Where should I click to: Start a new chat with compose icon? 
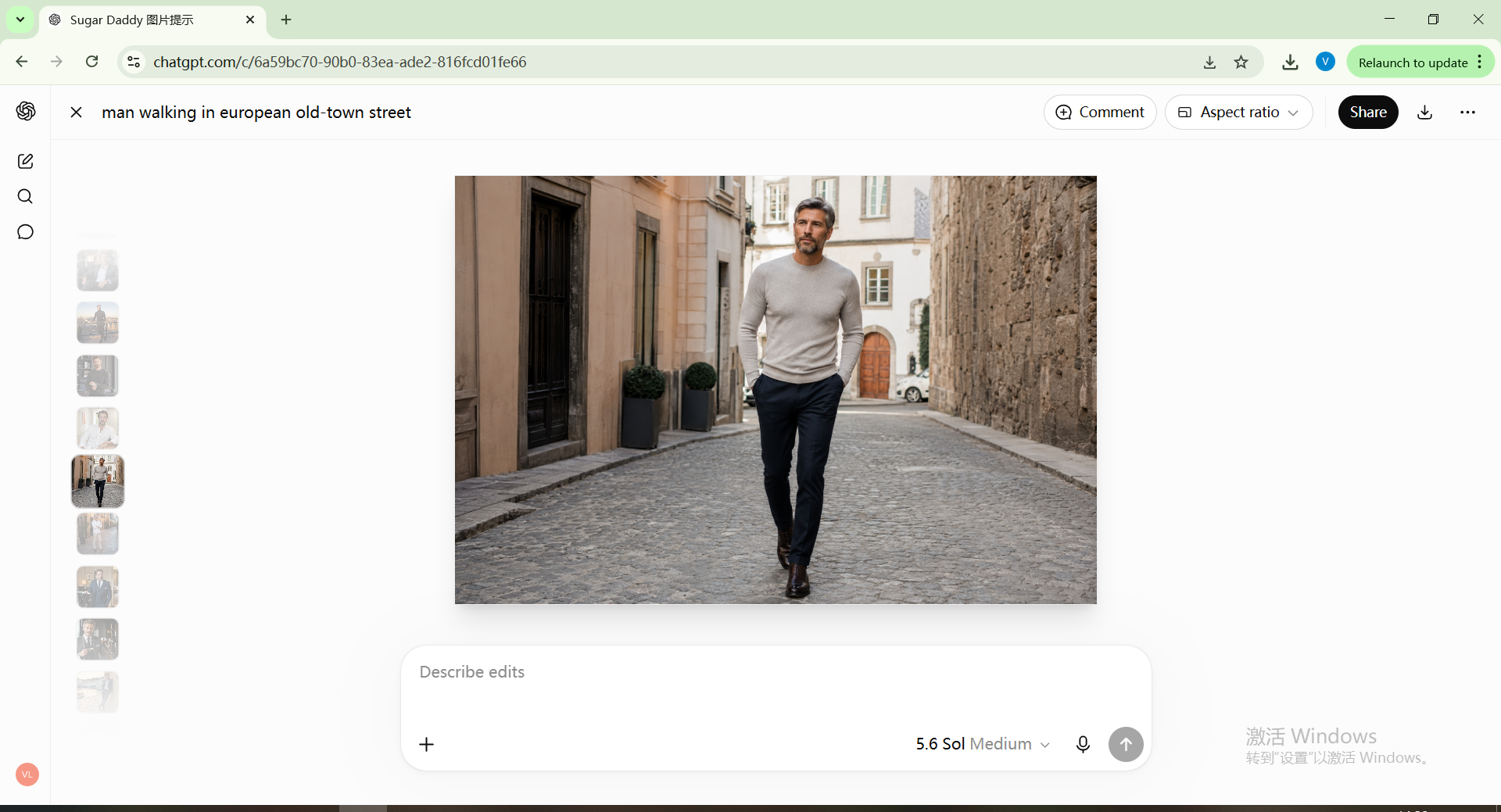click(x=25, y=161)
